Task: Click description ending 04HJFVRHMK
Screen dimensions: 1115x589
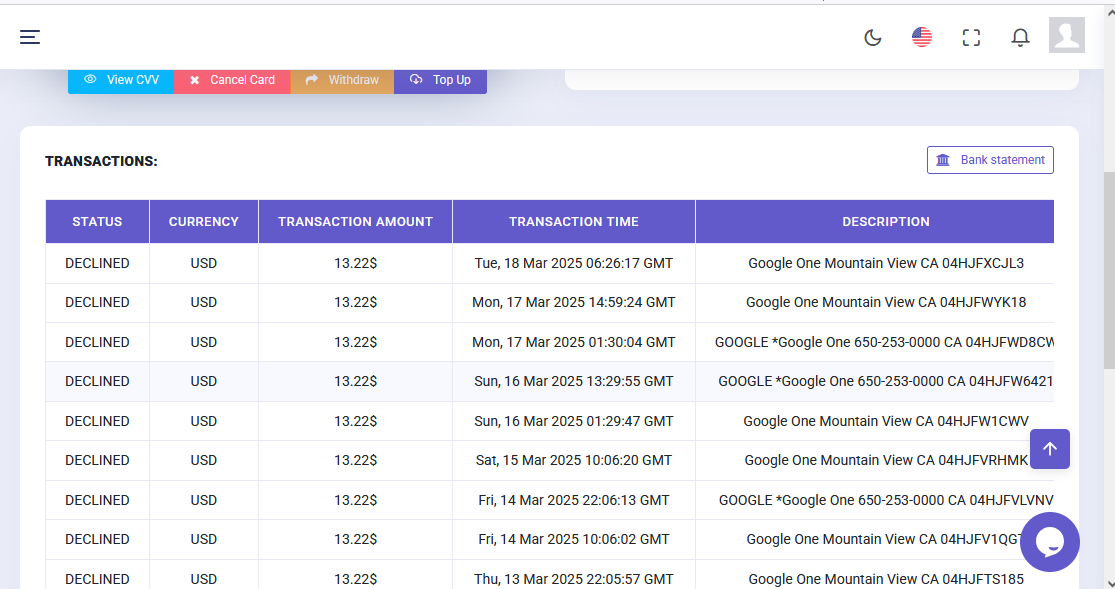Action: [x=886, y=460]
